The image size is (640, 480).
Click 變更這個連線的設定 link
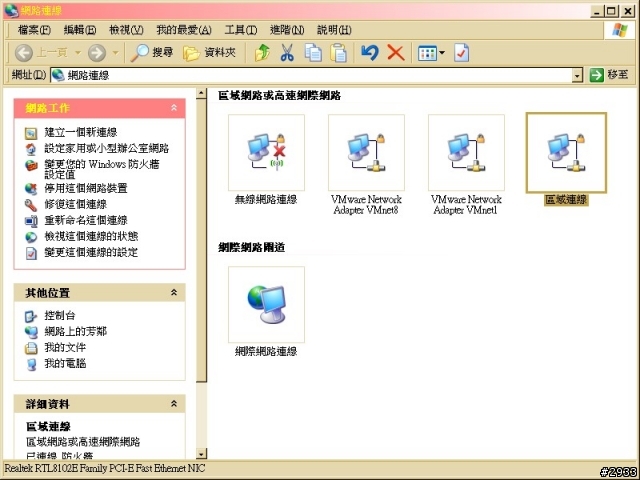pos(91,252)
